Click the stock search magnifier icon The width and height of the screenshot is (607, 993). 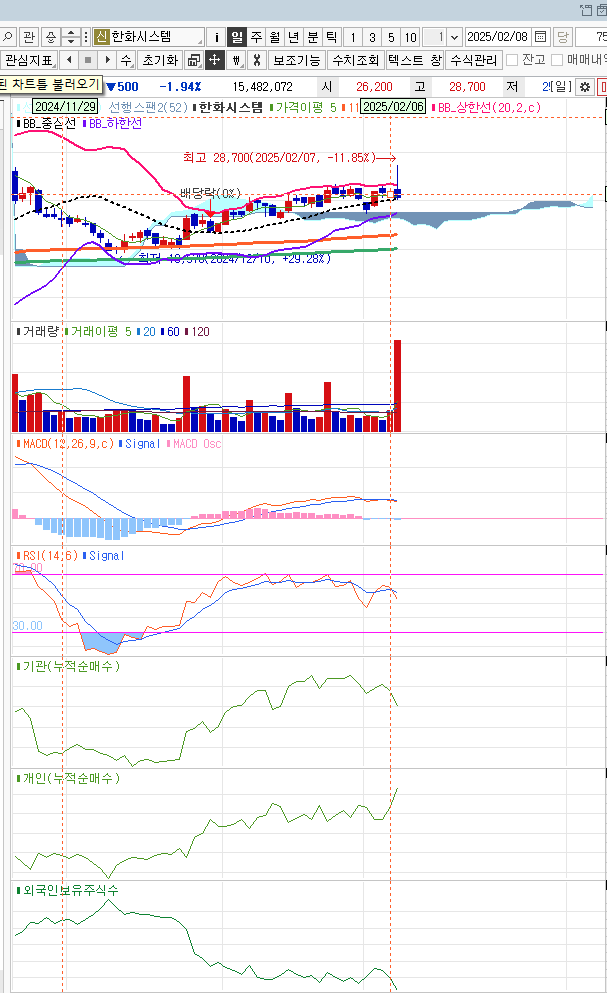8,37
